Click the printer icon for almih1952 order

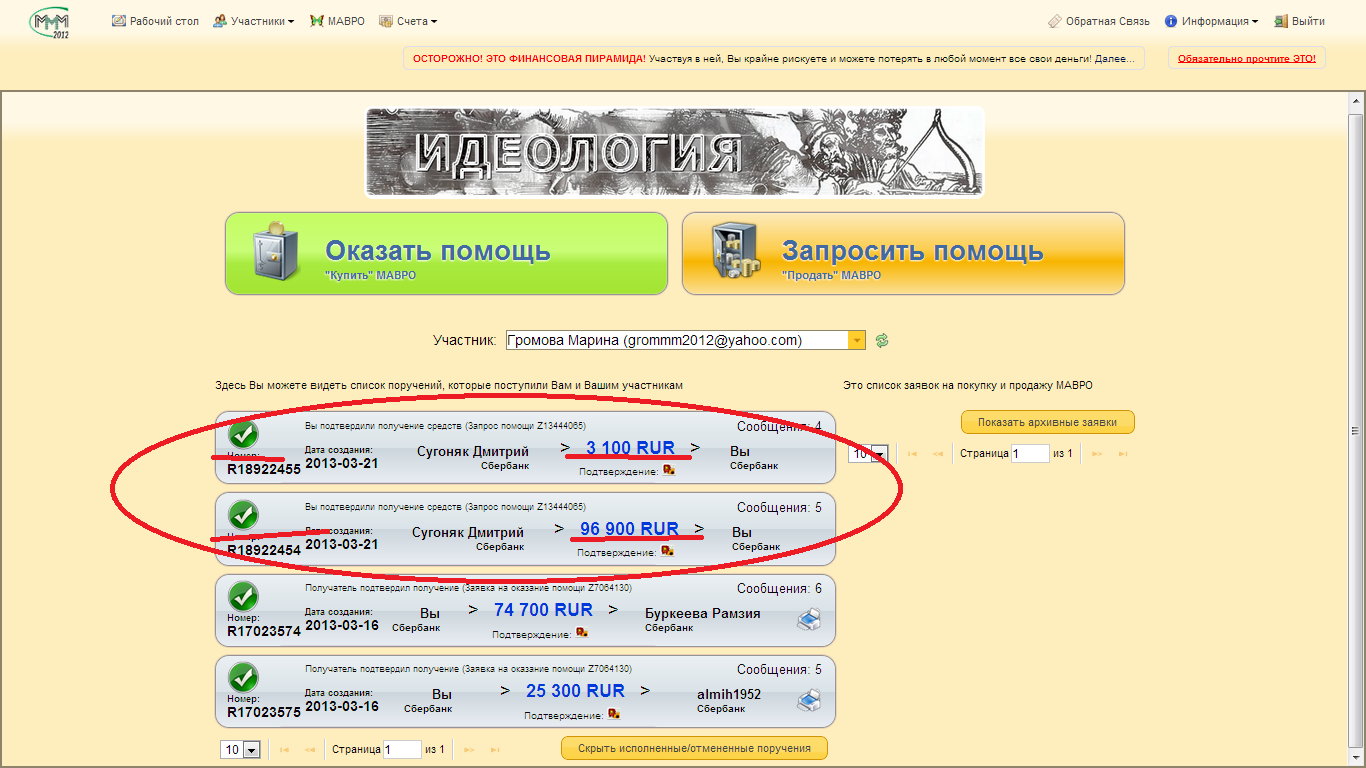tap(808, 700)
